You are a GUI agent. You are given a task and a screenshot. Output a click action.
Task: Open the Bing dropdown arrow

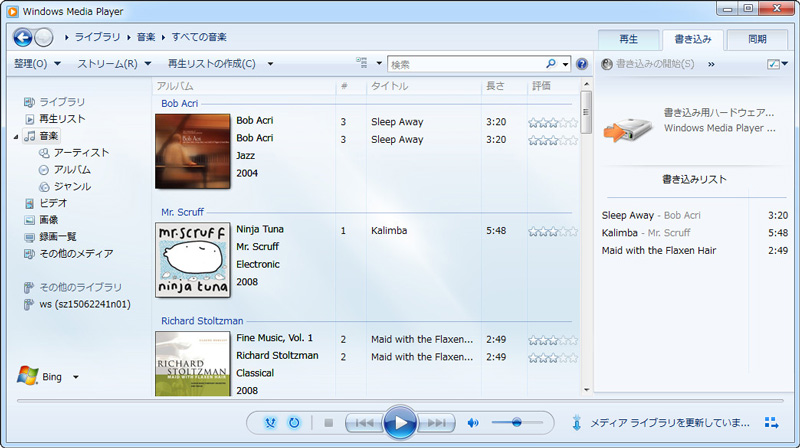[x=76, y=377]
